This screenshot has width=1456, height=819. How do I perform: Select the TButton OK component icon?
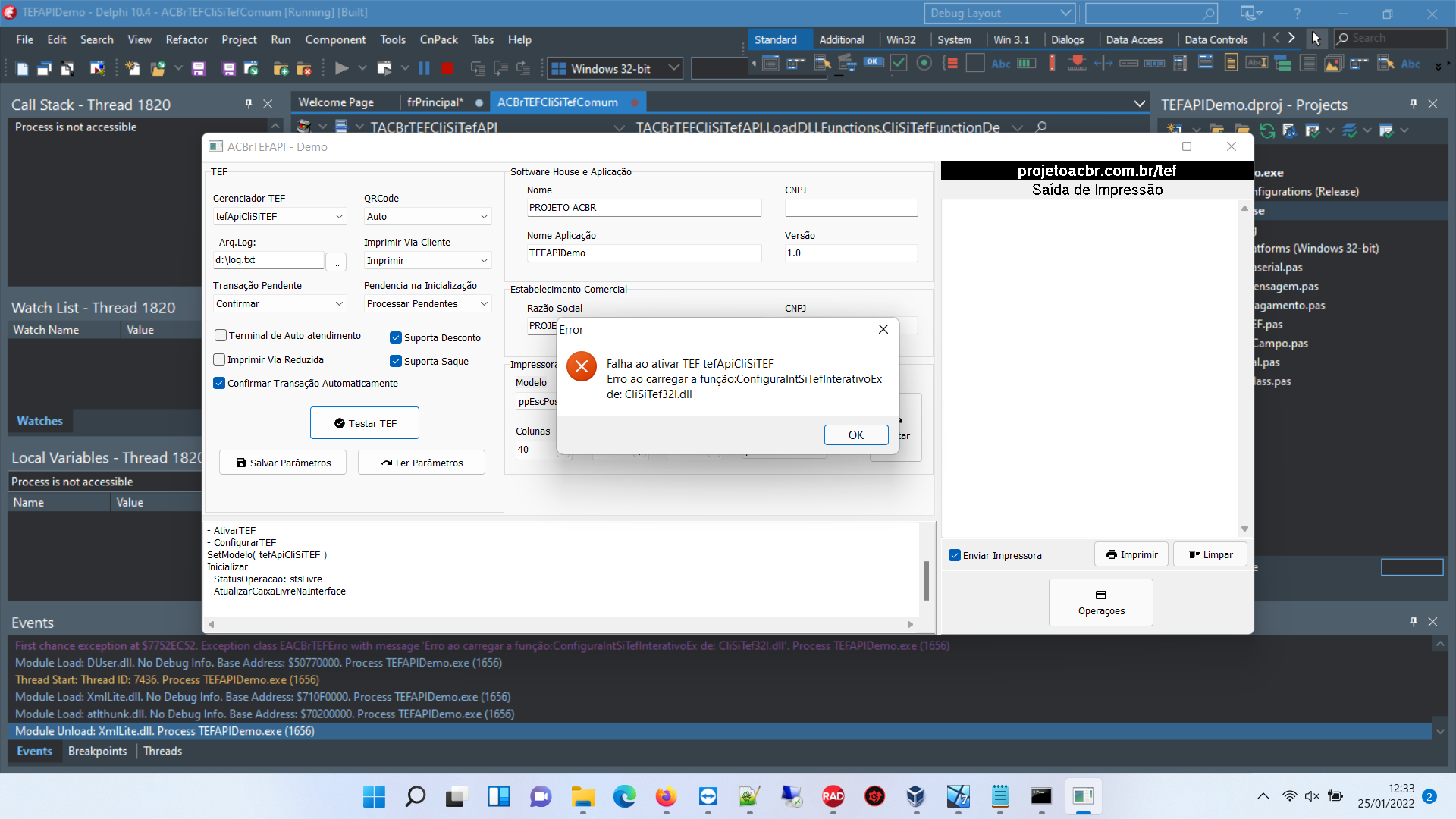click(873, 62)
